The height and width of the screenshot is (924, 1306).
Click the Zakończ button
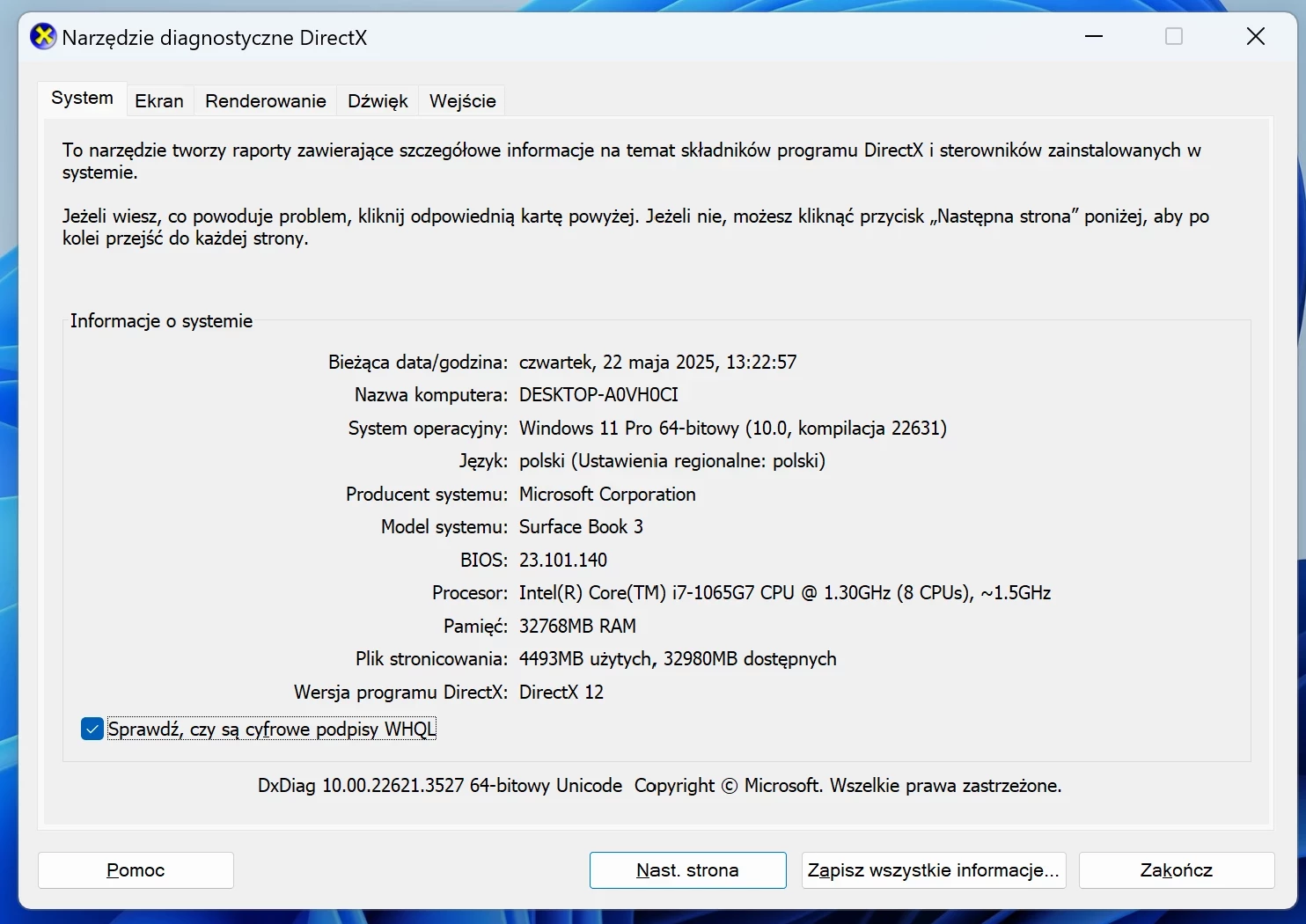point(1177,870)
